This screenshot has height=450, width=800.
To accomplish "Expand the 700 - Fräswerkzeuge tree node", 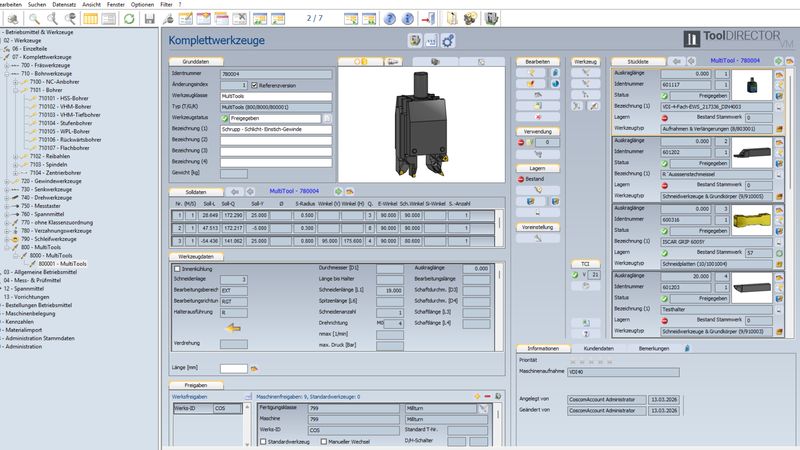I will click(7, 65).
